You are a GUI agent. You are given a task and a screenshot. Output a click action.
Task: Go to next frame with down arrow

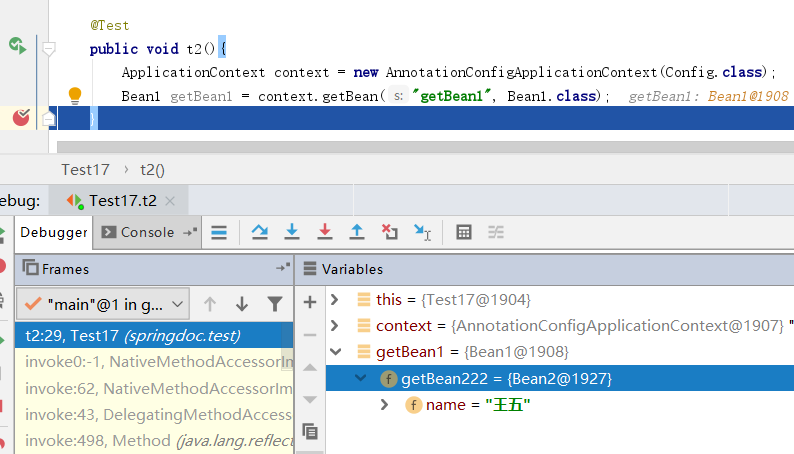pos(242,304)
